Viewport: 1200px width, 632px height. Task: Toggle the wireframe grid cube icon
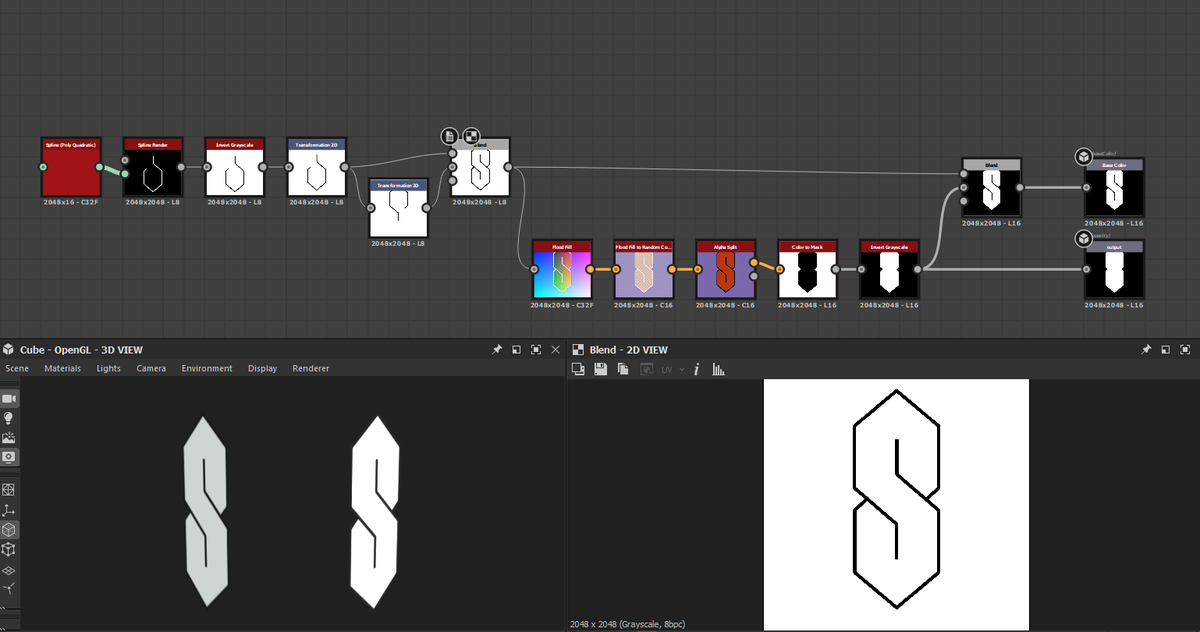[9, 490]
